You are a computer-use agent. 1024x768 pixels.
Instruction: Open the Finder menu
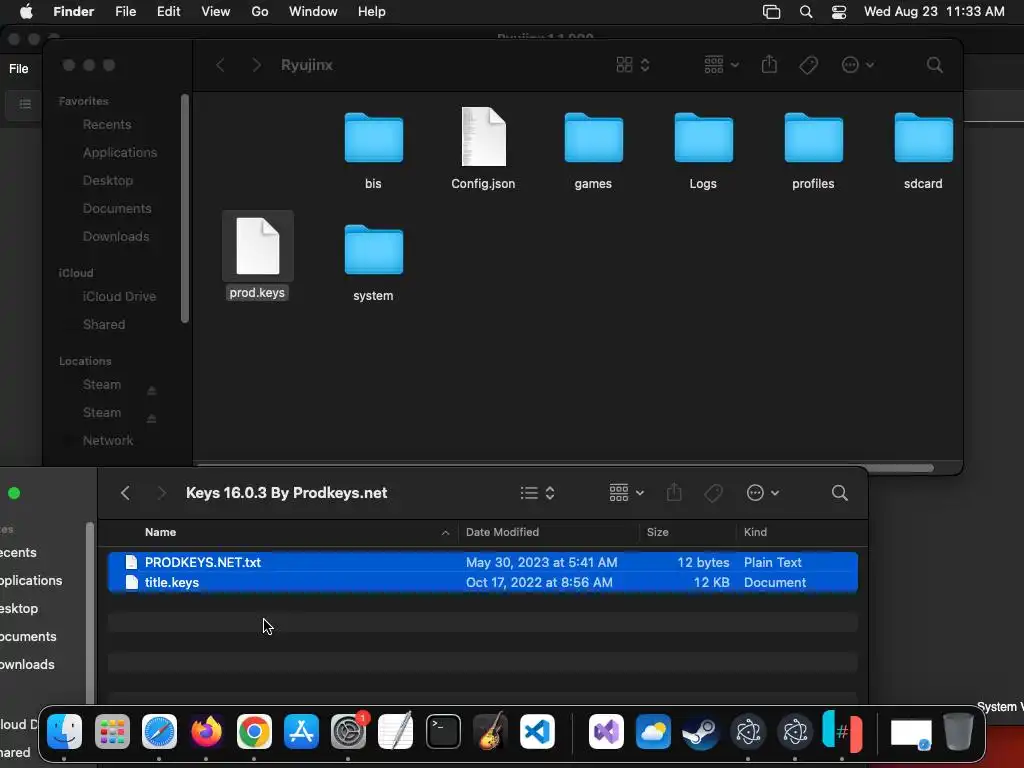(73, 12)
